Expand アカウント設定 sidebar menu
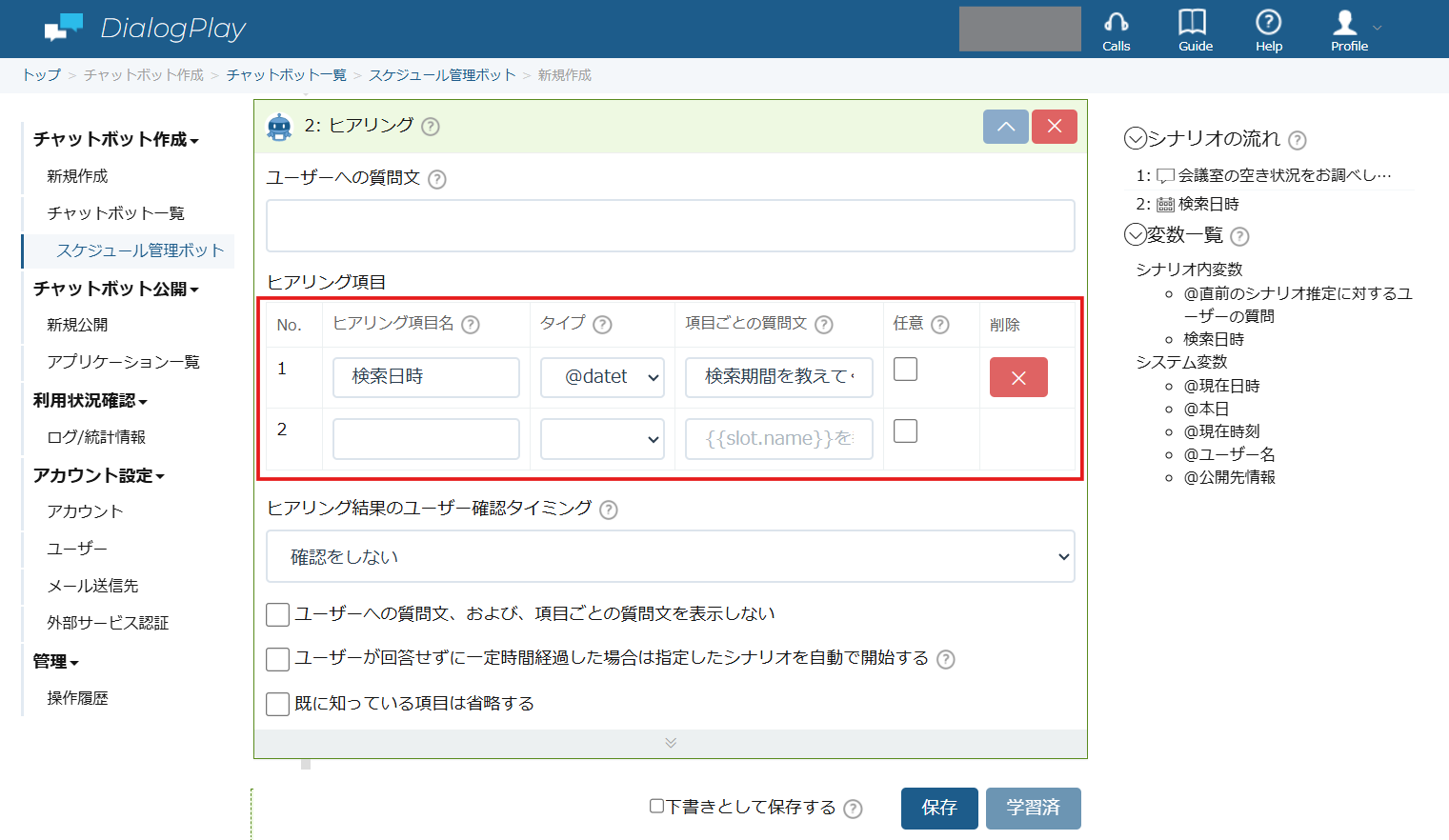This screenshot has height=840, width=1449. tap(99, 475)
